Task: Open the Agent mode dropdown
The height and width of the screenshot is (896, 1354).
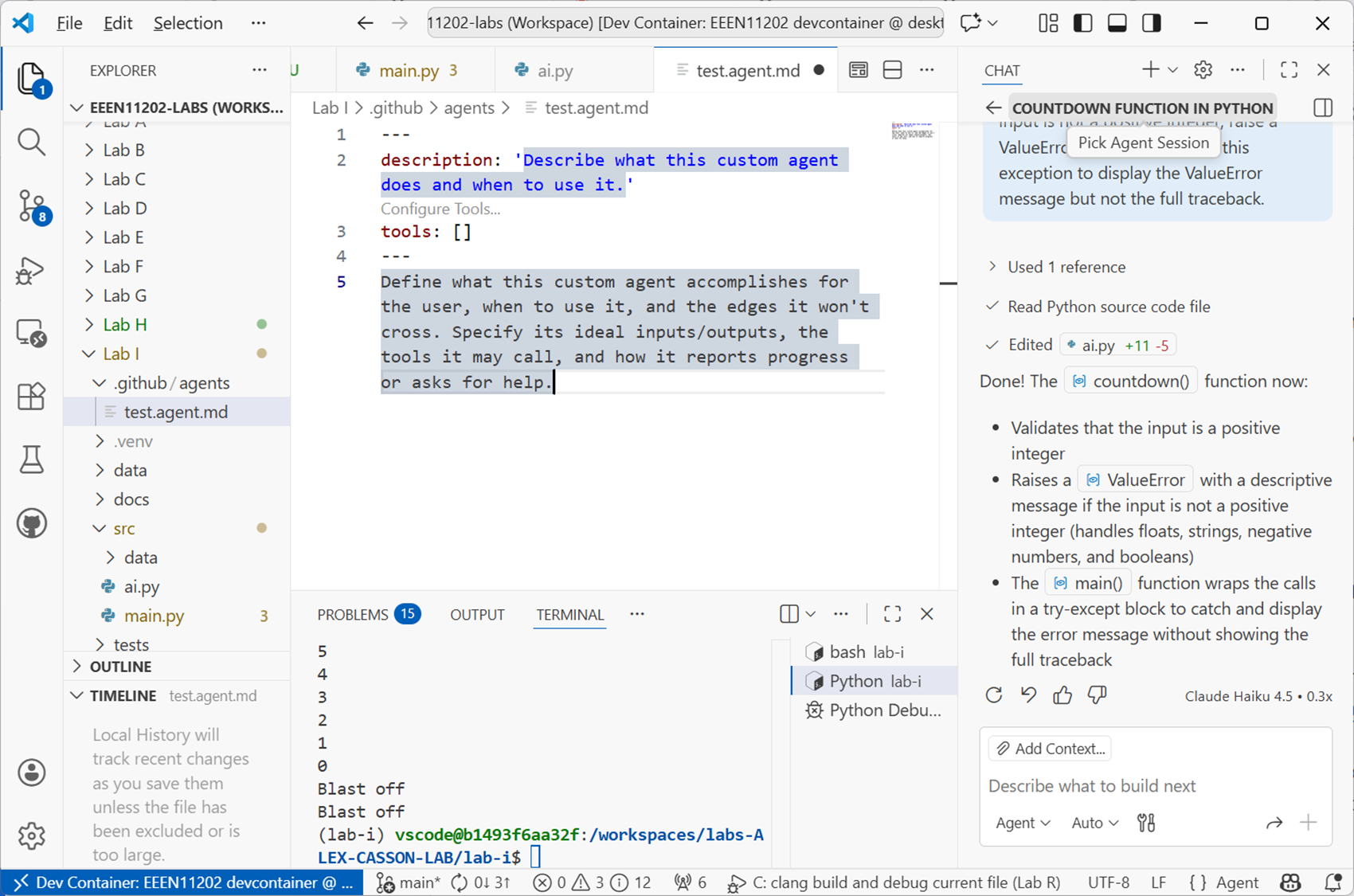Action: coord(1023,823)
